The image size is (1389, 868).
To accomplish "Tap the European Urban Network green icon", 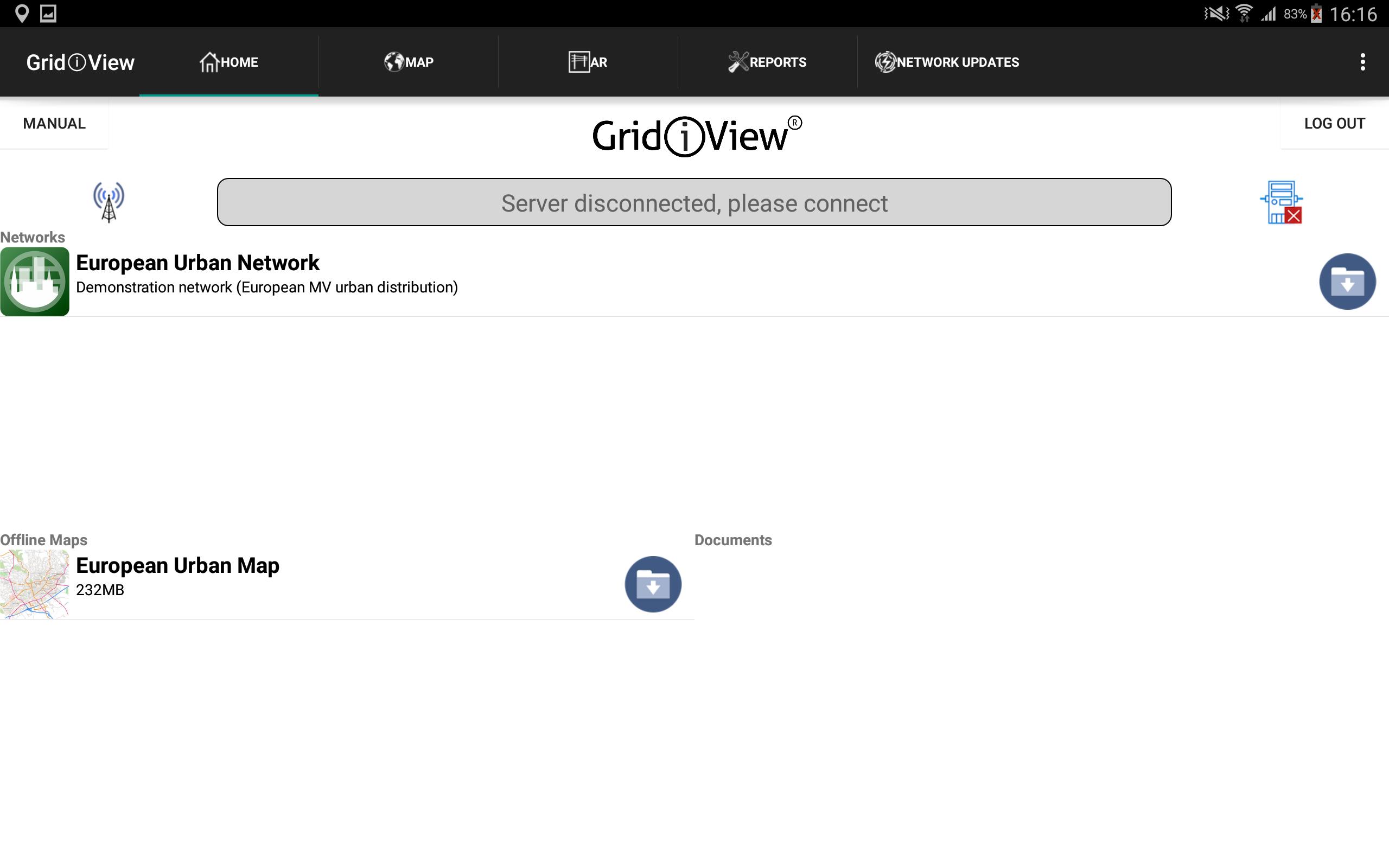I will [34, 282].
